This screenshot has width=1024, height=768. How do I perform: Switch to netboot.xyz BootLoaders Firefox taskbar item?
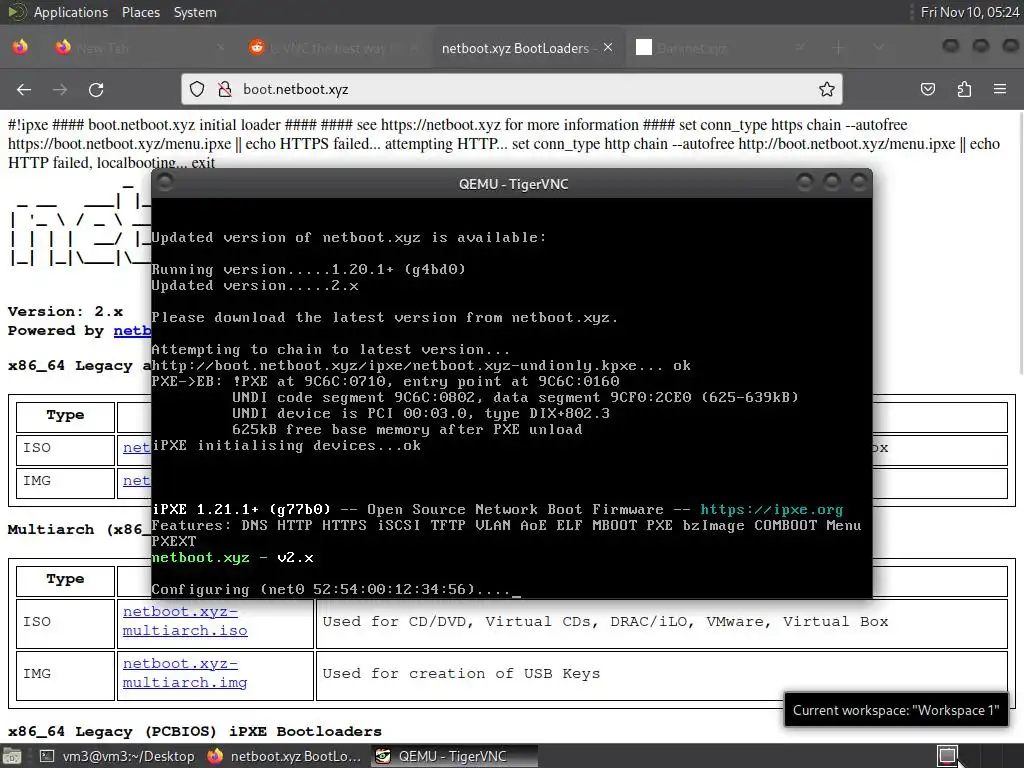(x=283, y=756)
